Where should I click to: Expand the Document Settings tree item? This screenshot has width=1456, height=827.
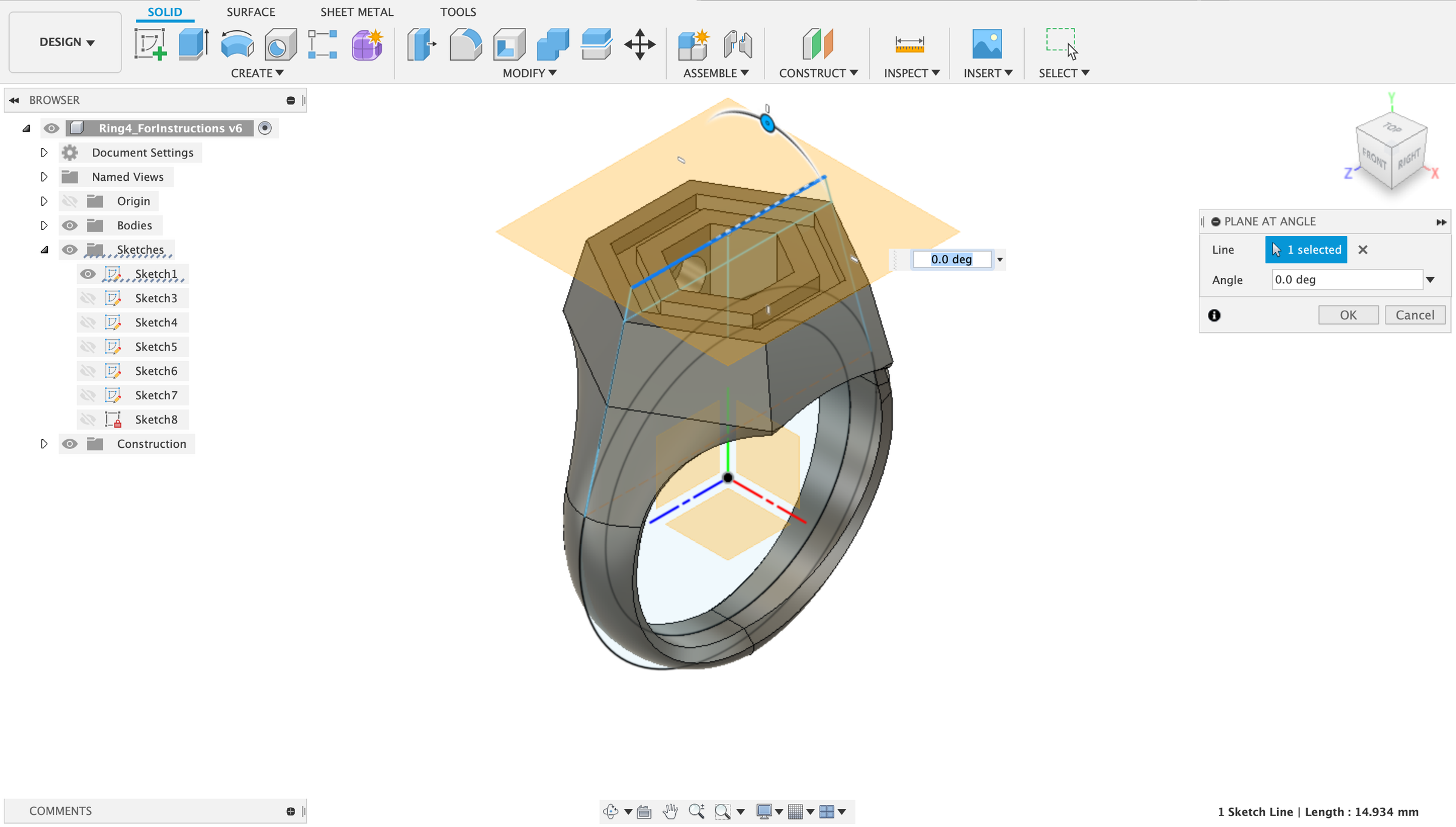coord(44,152)
